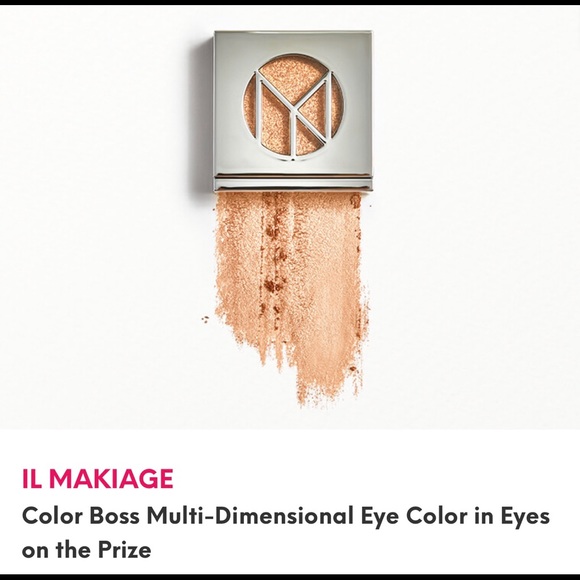Viewport: 580px width, 580px height.
Task: Click the letter M strokes in compact logo
Action: (x=294, y=113)
